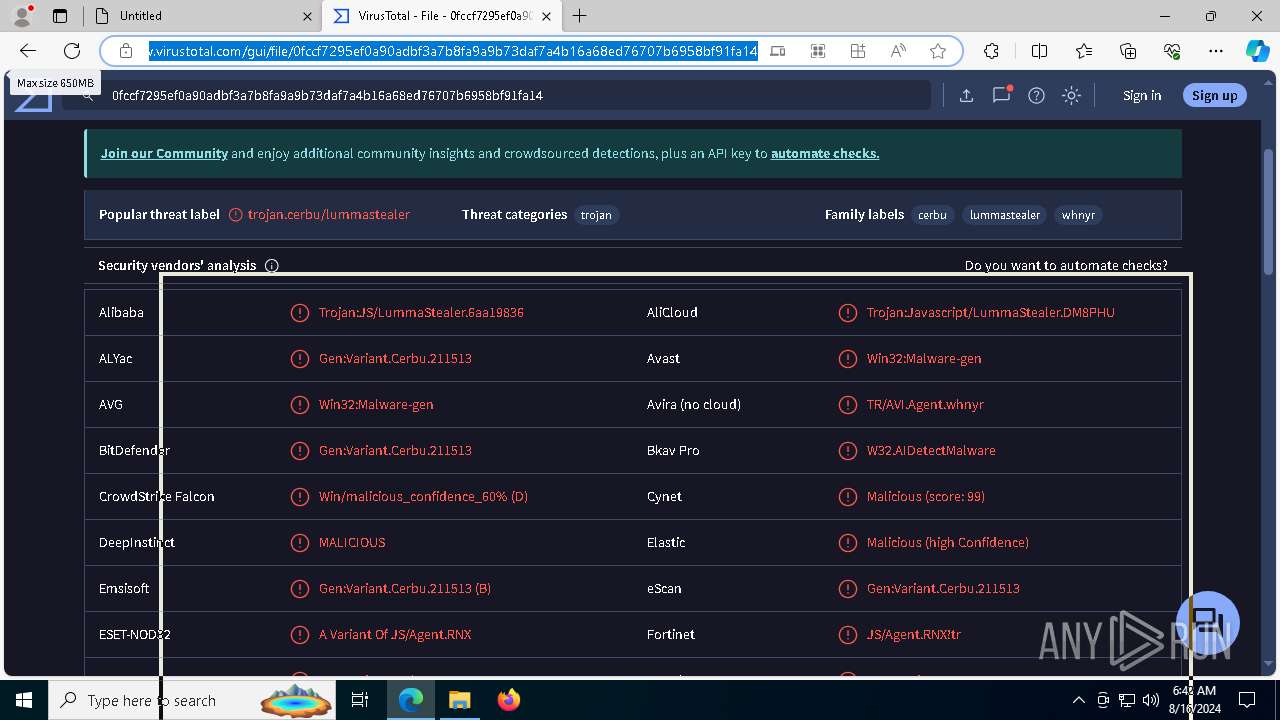Open the Favorites list icon
Viewport: 1280px width, 720px height.
1084,51
